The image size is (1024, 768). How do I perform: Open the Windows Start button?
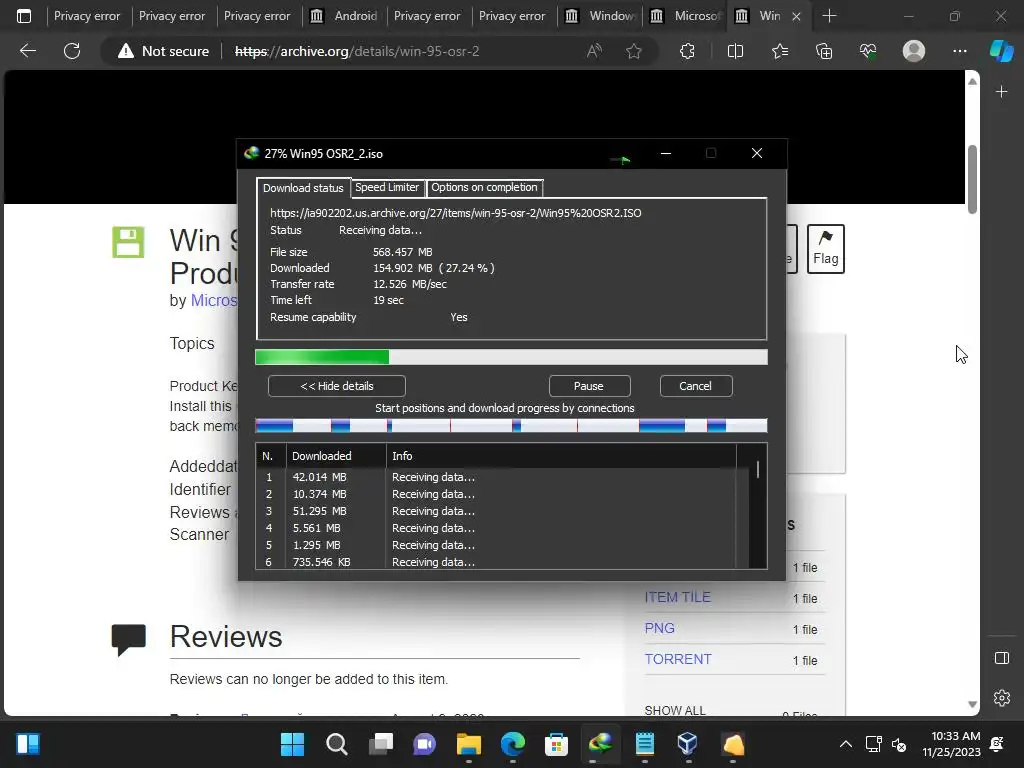pyautogui.click(x=292, y=744)
